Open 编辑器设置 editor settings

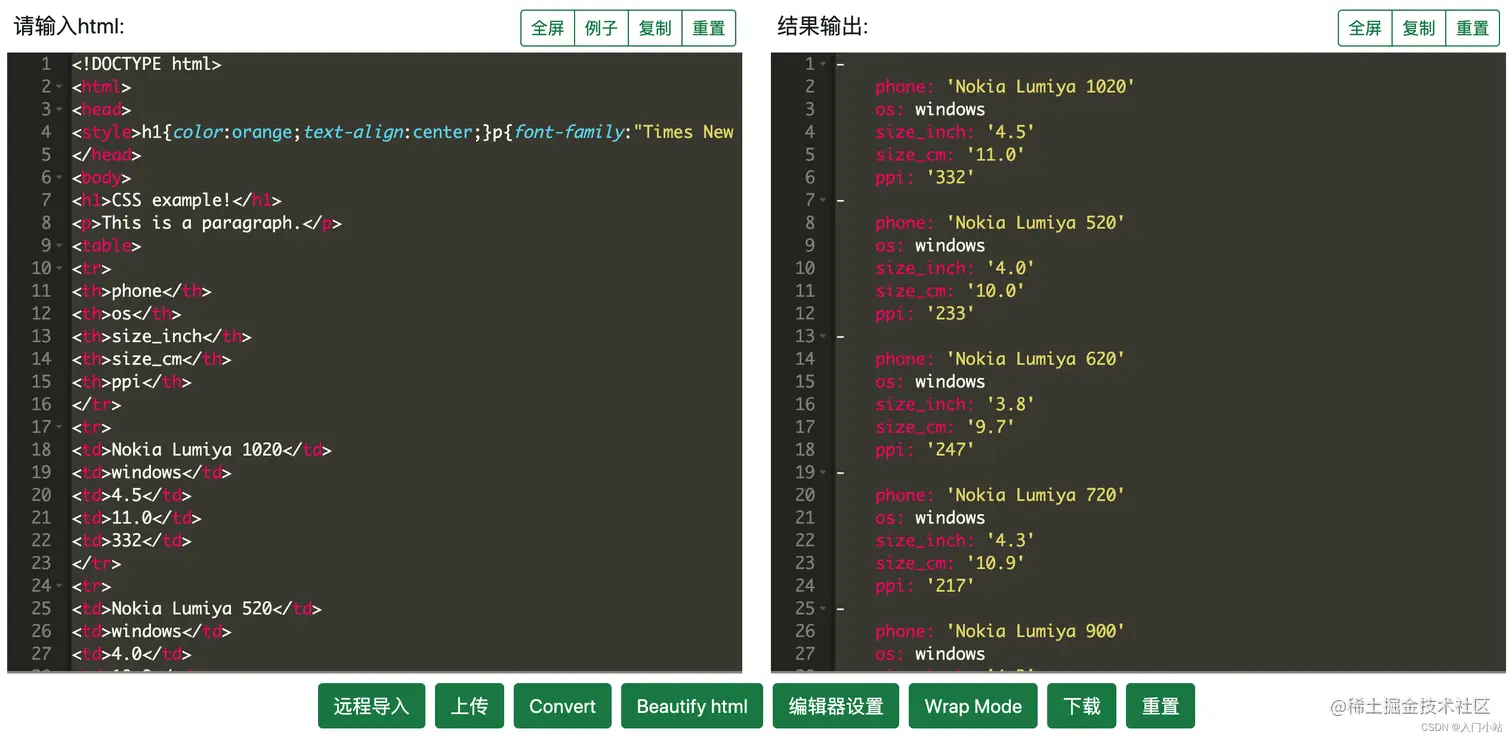(836, 706)
